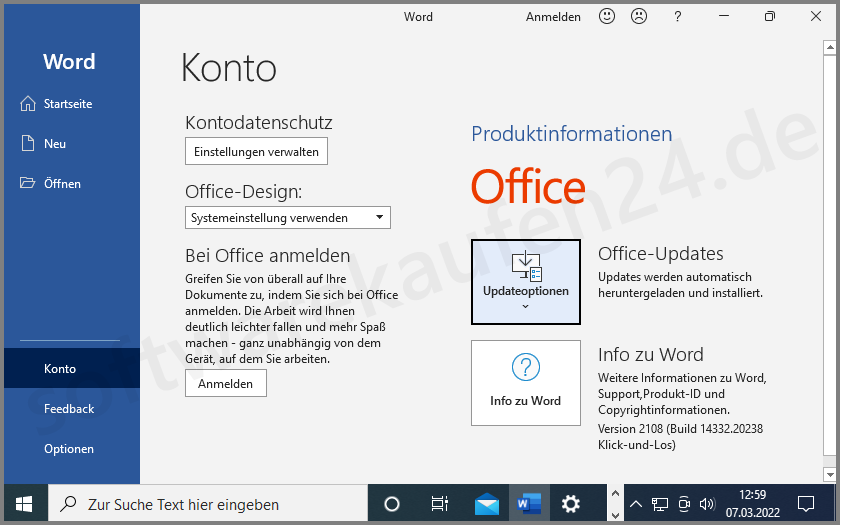Open the Mail app from taskbar

point(487,504)
